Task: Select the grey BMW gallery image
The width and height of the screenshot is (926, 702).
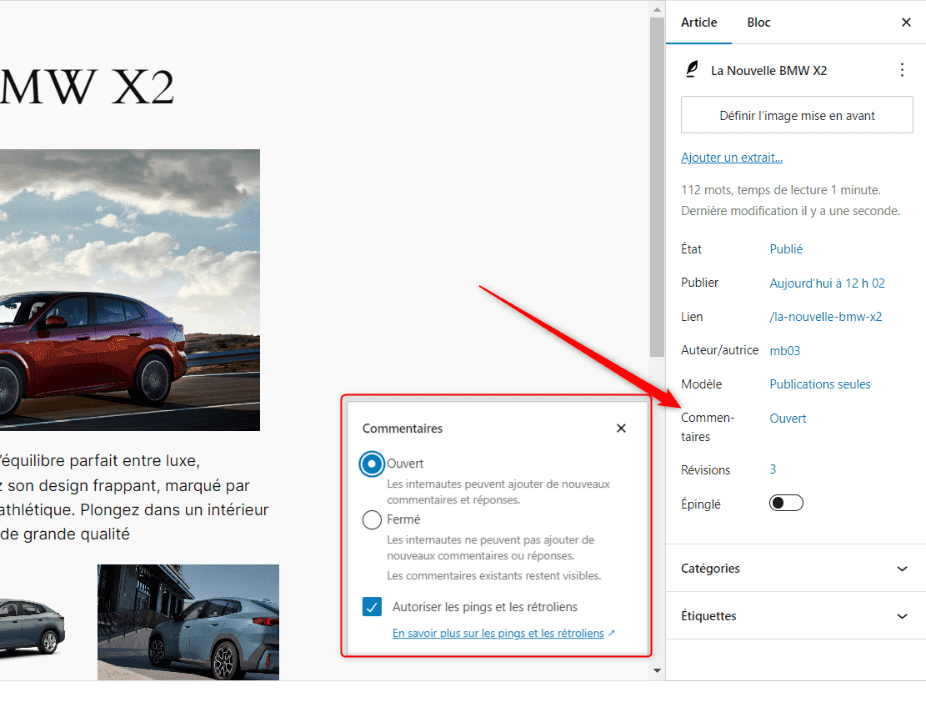Action: coord(32,626)
